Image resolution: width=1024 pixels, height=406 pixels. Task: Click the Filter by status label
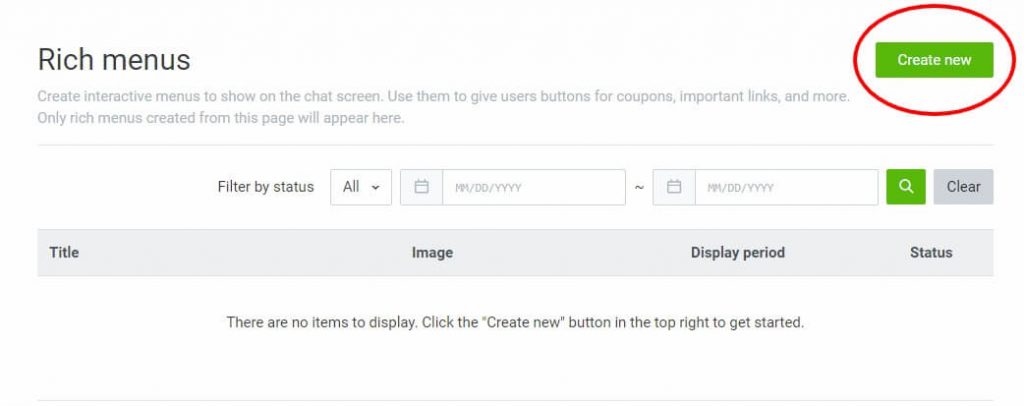(266, 187)
